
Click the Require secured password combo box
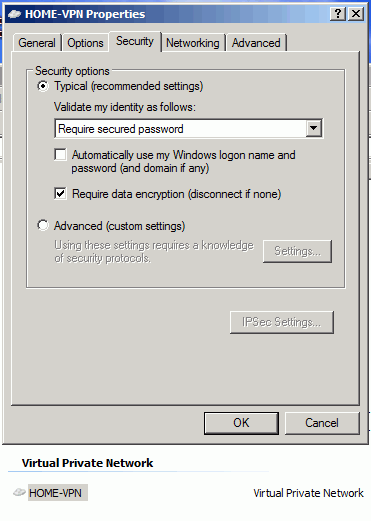pos(189,129)
